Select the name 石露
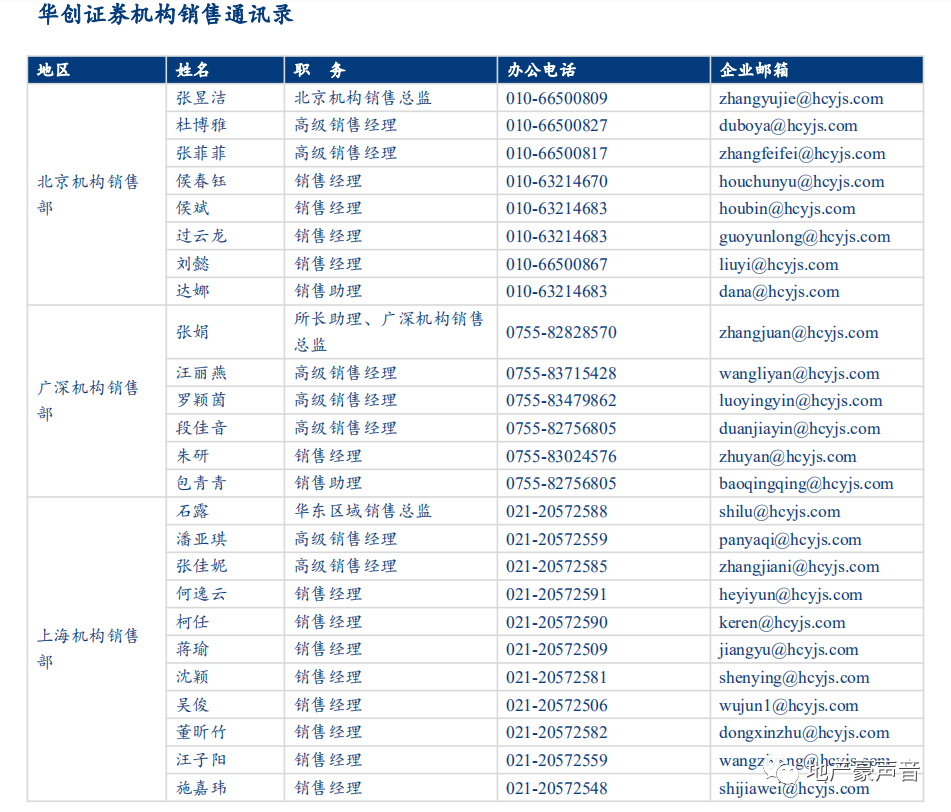The width and height of the screenshot is (951, 812). pos(193,511)
